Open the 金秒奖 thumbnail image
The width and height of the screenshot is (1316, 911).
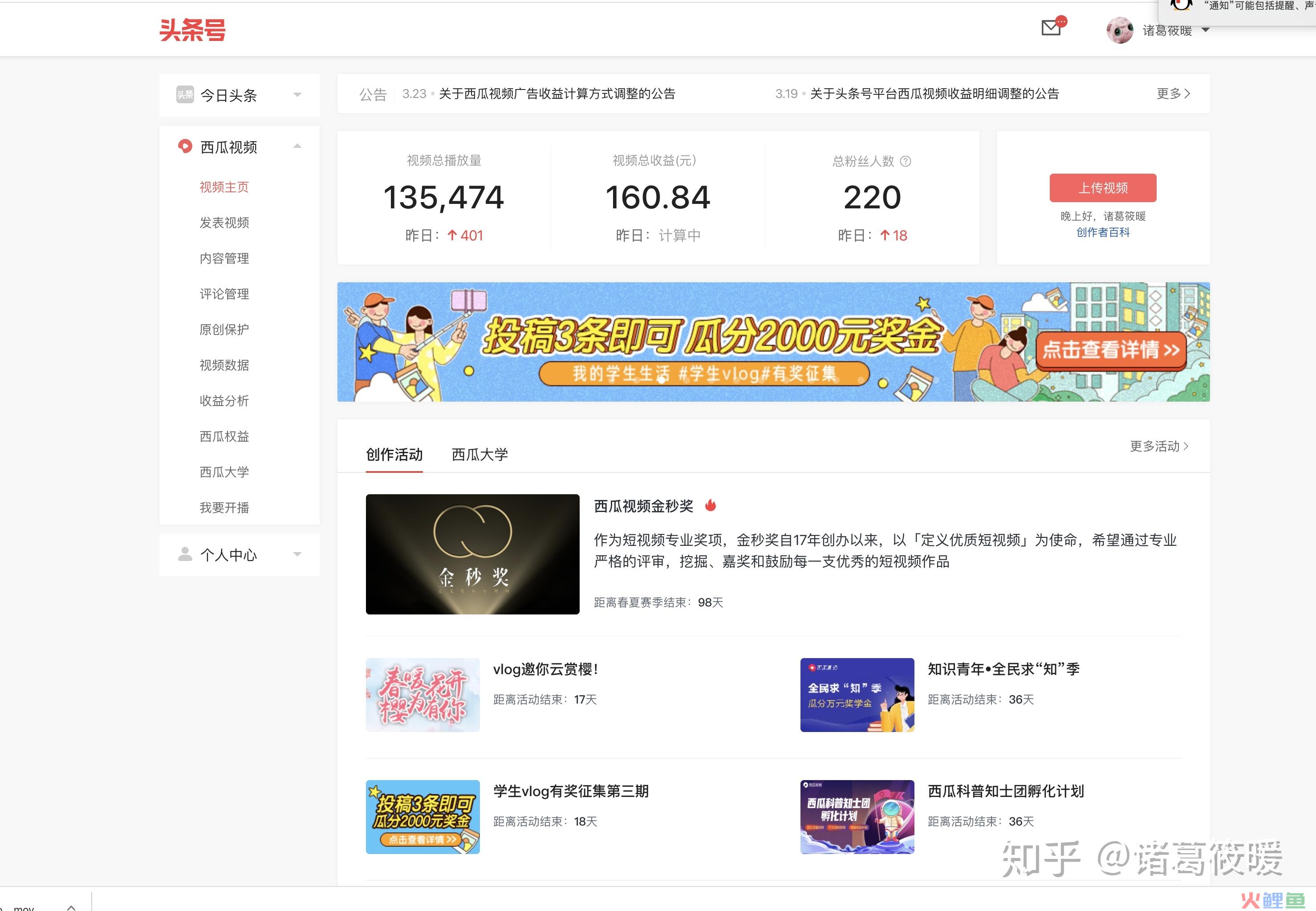(472, 554)
